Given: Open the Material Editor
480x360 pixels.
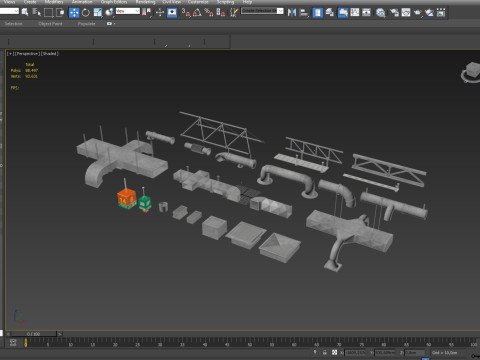Looking at the screenshot, I should [380, 12].
